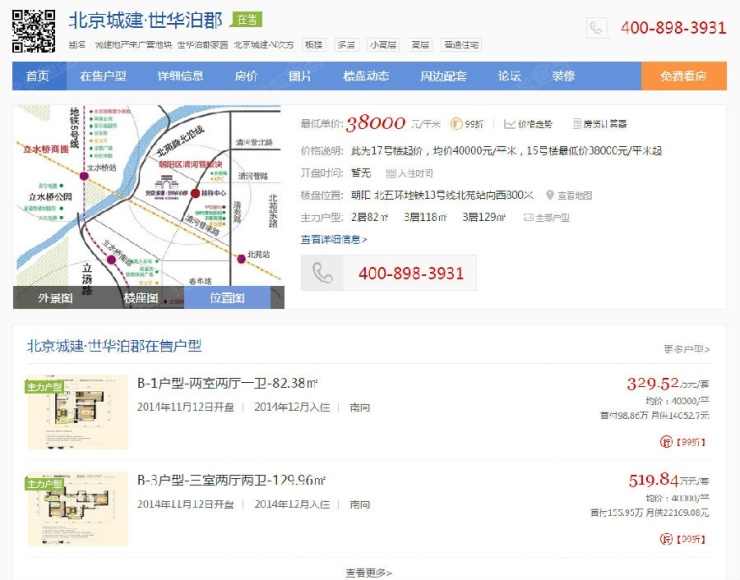Screen dimensions: 740x580
Task: Open the 论坛 tab
Action: pos(509,76)
